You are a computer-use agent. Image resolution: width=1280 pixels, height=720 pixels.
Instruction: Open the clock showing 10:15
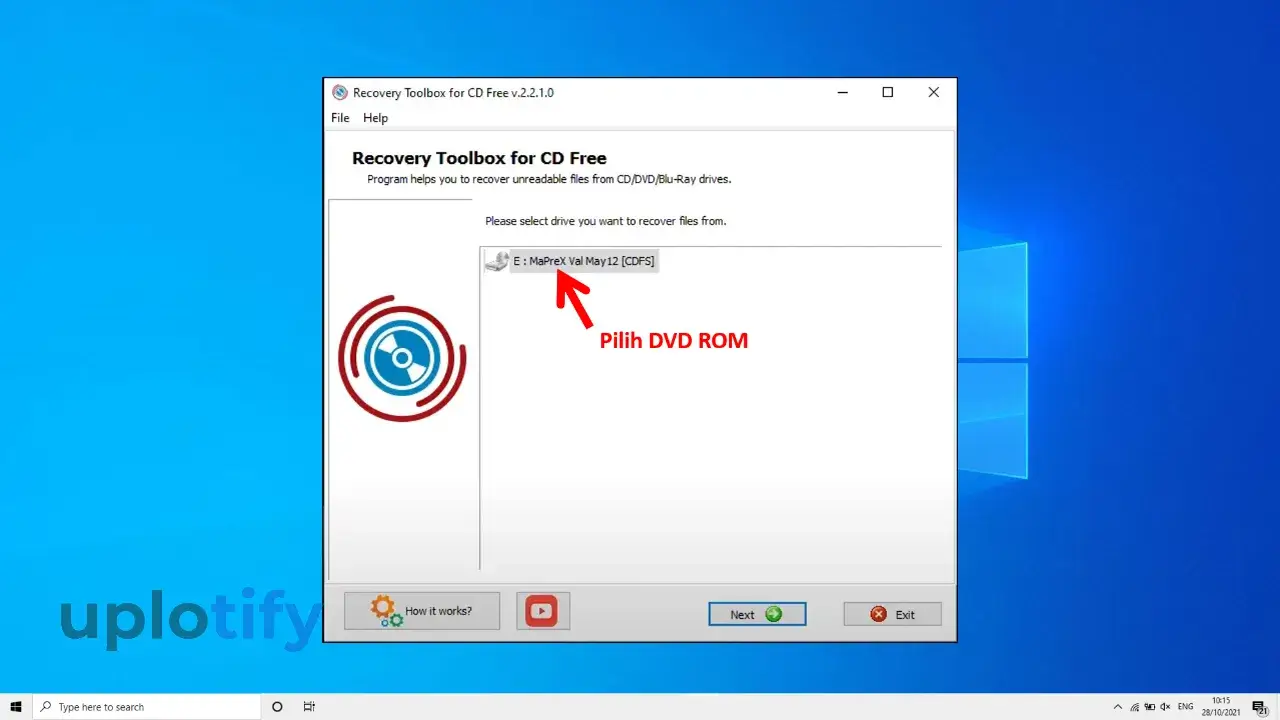click(x=1221, y=707)
